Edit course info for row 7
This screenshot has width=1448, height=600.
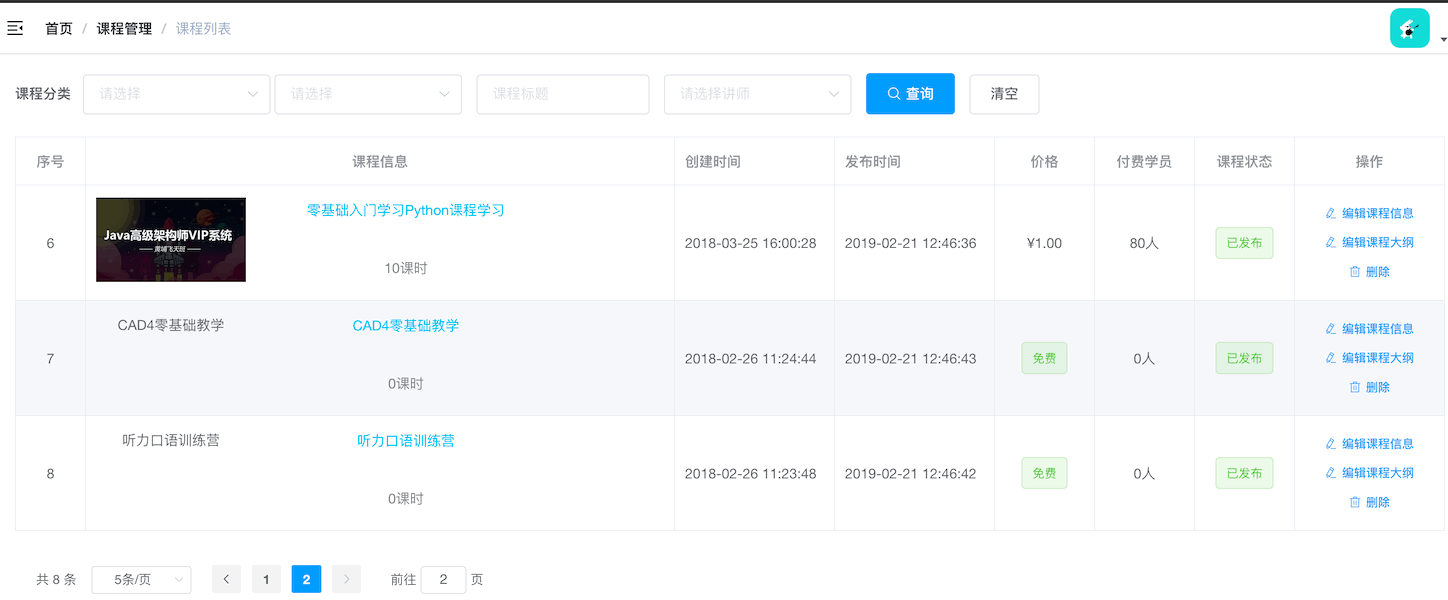coord(1369,328)
